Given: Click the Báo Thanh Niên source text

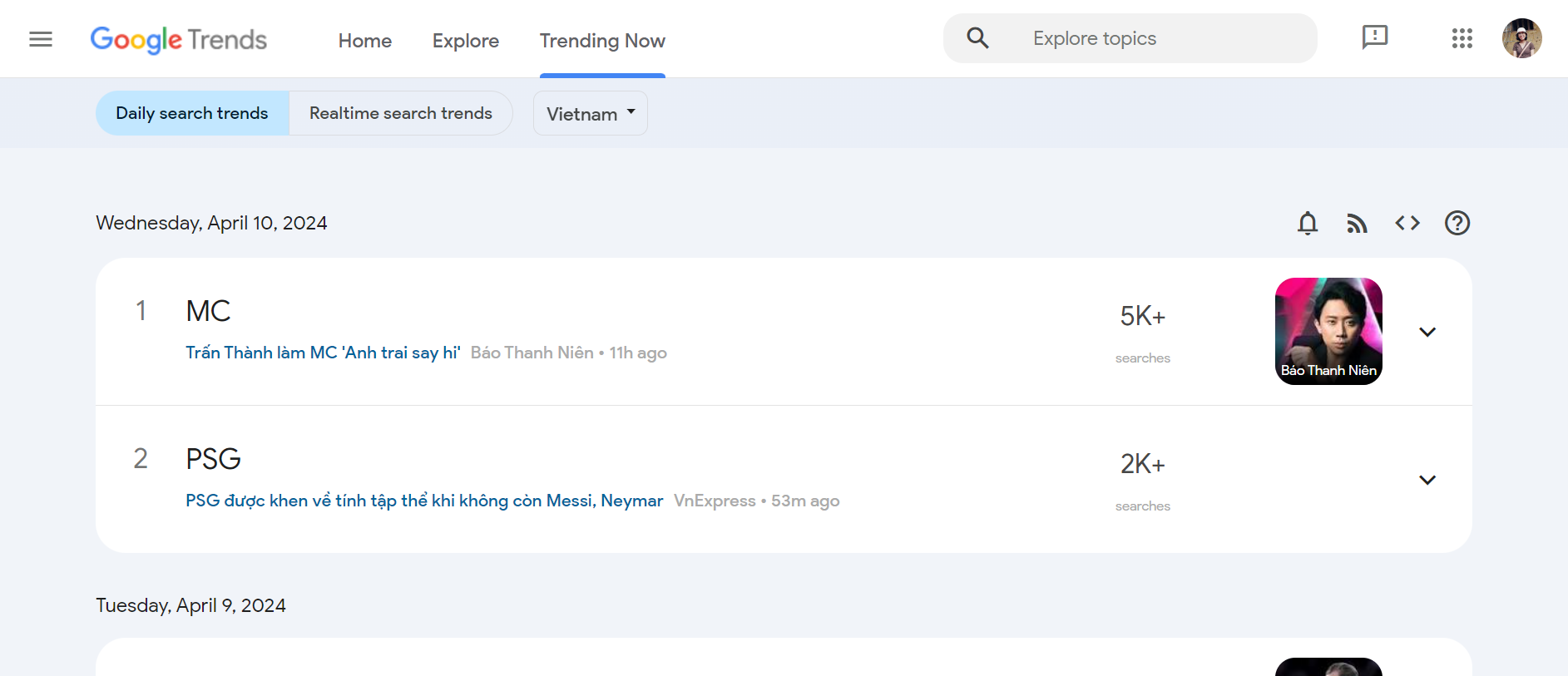Looking at the screenshot, I should (x=532, y=353).
